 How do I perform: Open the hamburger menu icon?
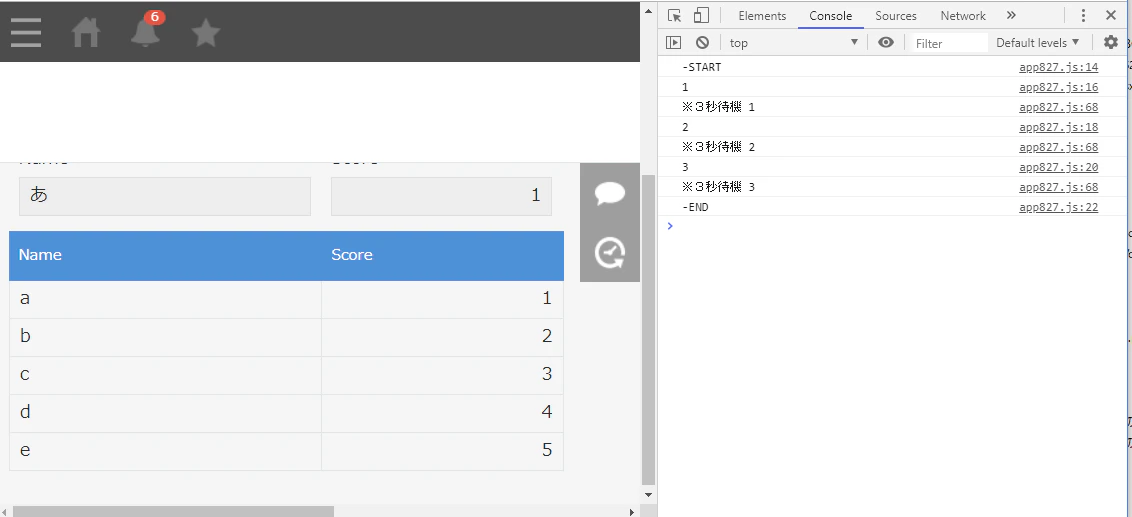coord(26,32)
